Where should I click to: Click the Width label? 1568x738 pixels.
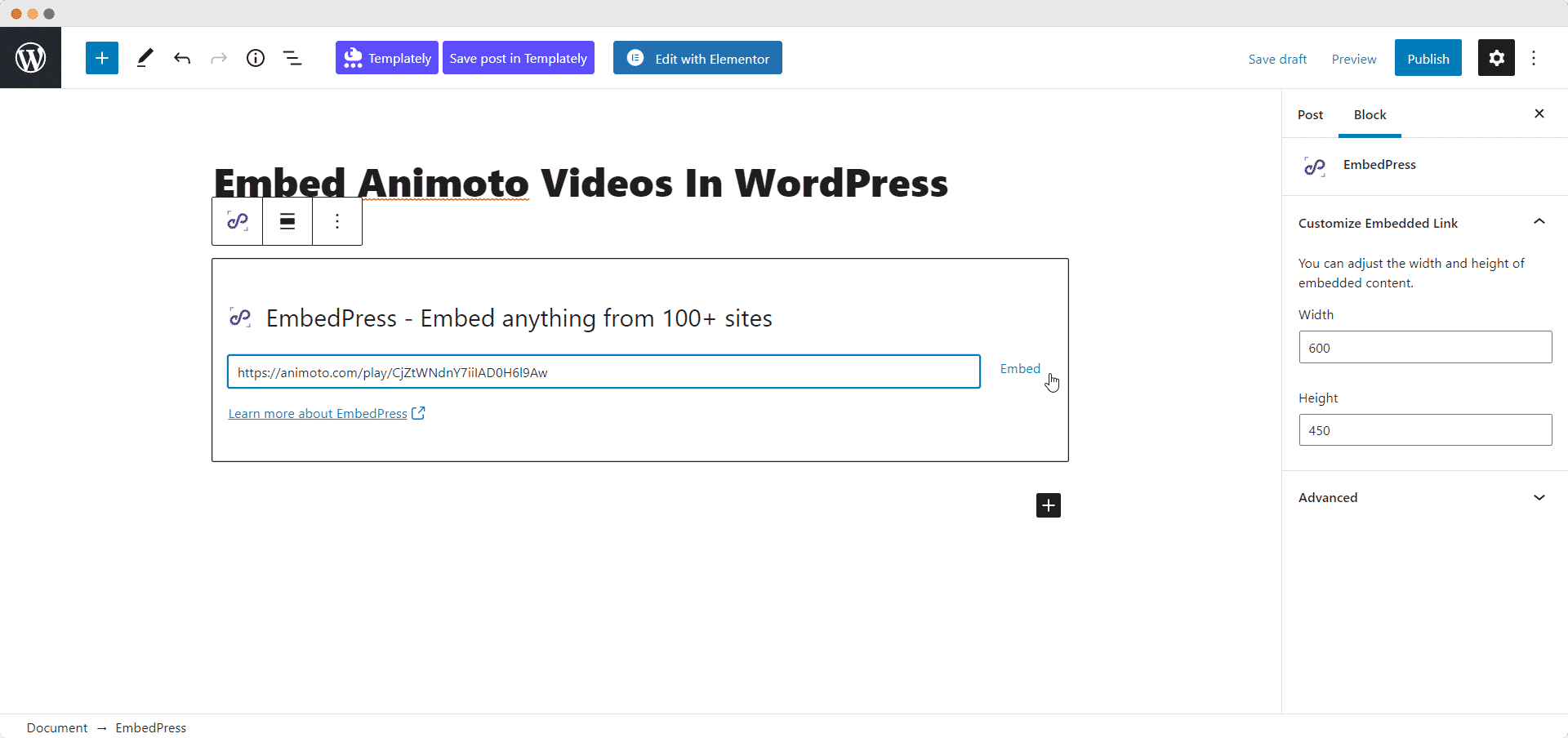[1316, 315]
